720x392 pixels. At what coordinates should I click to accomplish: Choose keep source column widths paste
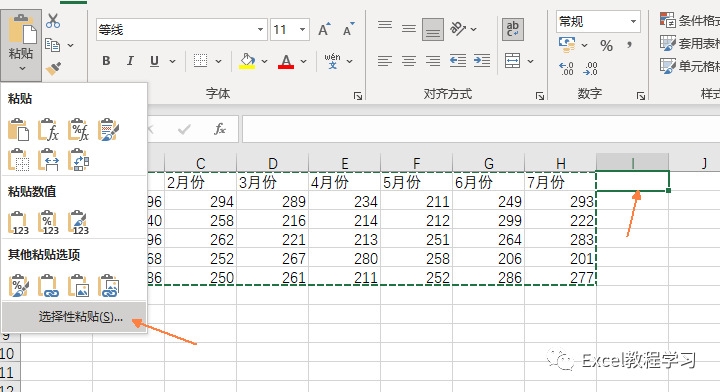pyautogui.click(x=48, y=160)
